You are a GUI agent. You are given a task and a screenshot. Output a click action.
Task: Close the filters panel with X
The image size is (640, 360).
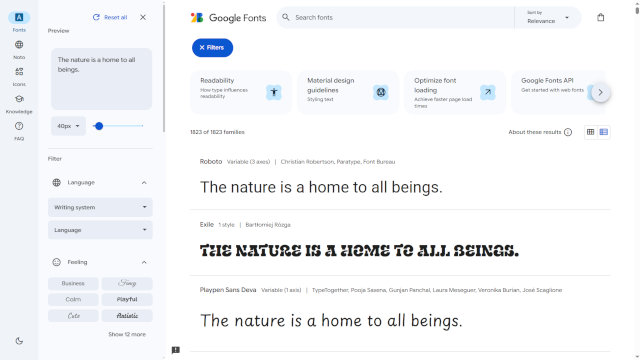tap(143, 17)
